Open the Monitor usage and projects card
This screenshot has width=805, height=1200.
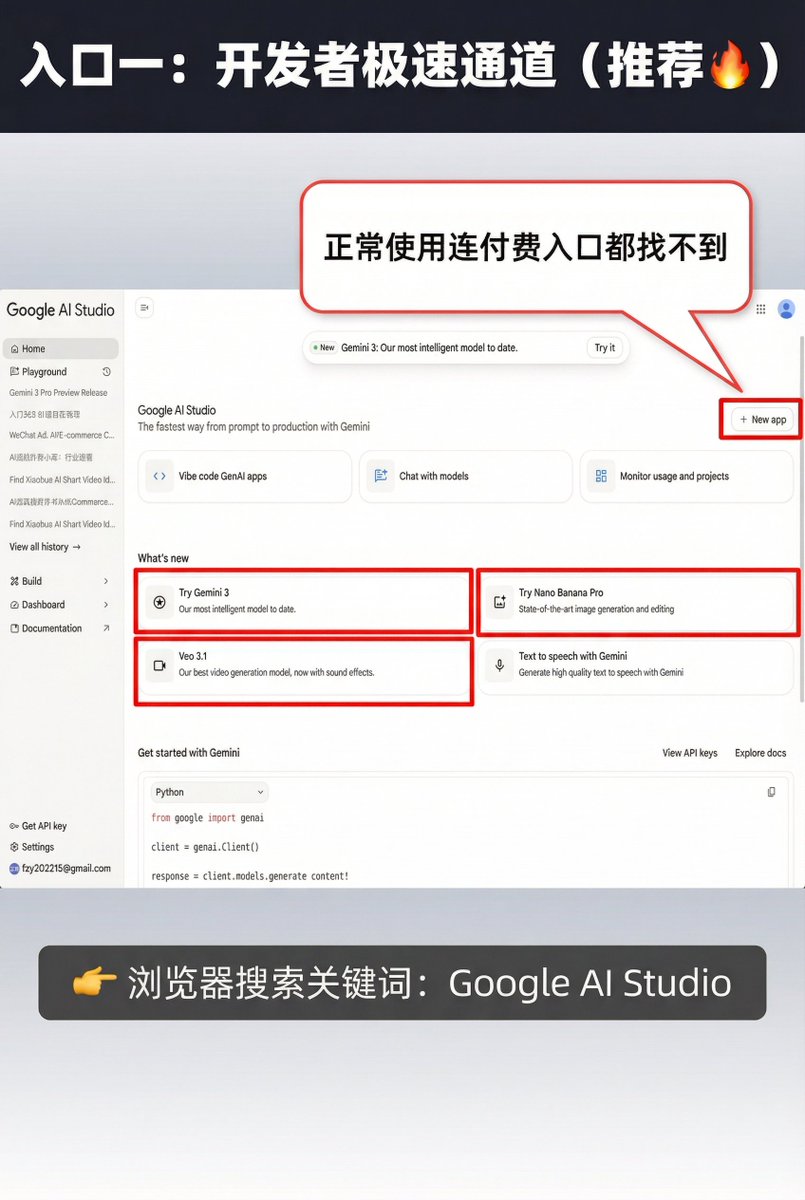click(x=687, y=476)
